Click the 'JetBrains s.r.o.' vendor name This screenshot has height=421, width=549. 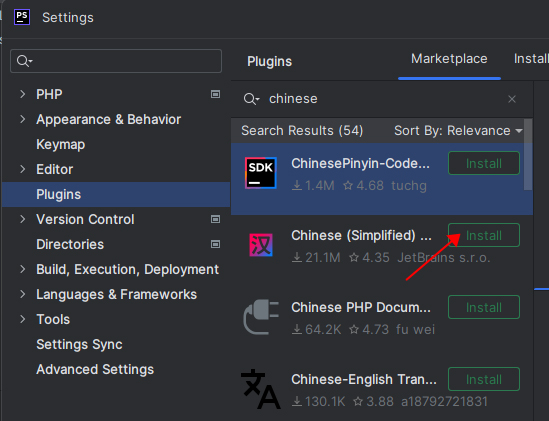tap(444, 258)
